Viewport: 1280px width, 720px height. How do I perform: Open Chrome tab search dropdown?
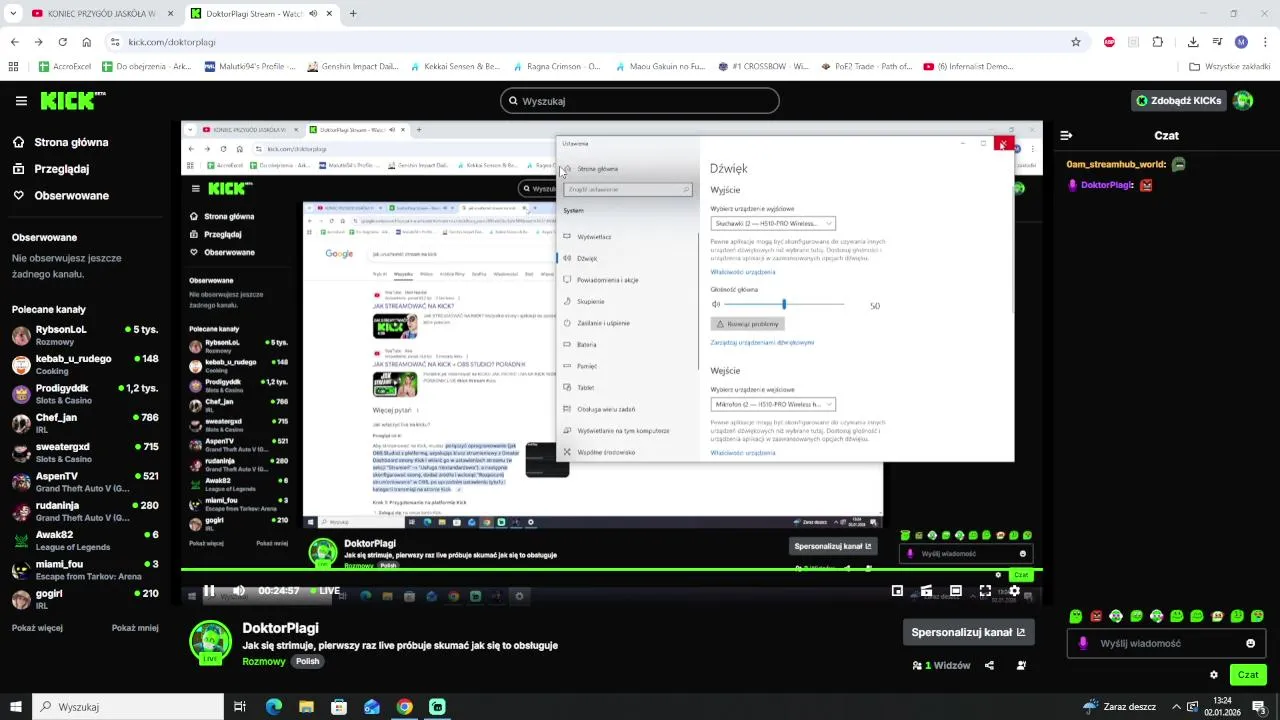coord(13,14)
